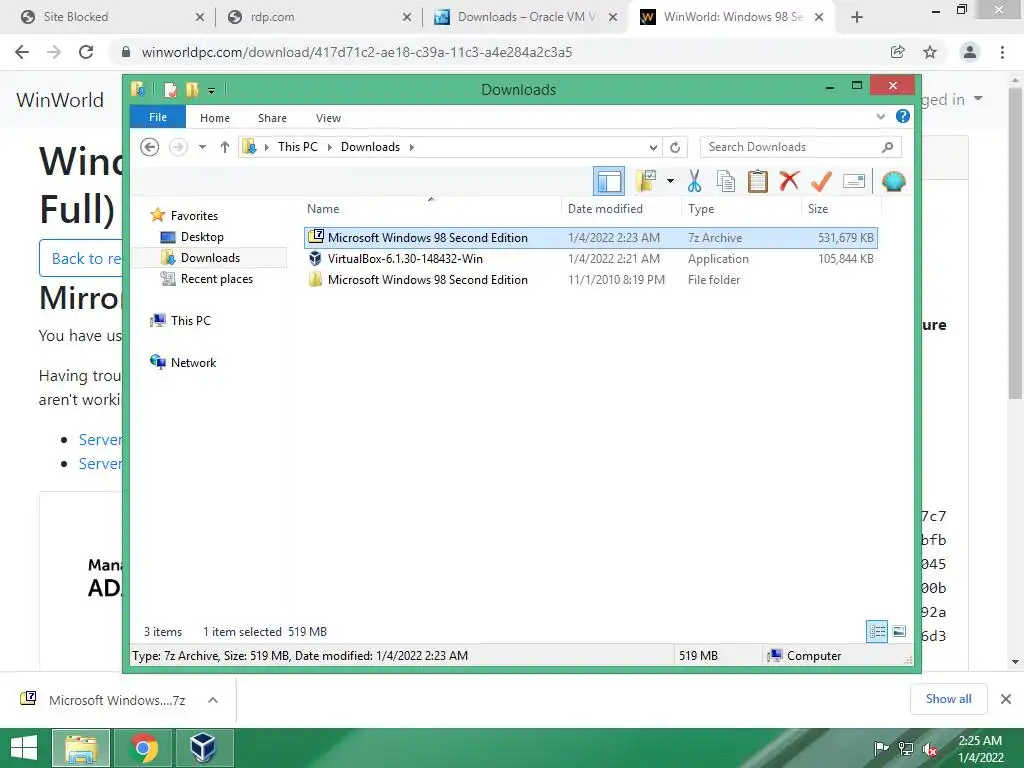Click Show all downloads button
Viewport: 1024px width, 768px height.
pos(948,699)
